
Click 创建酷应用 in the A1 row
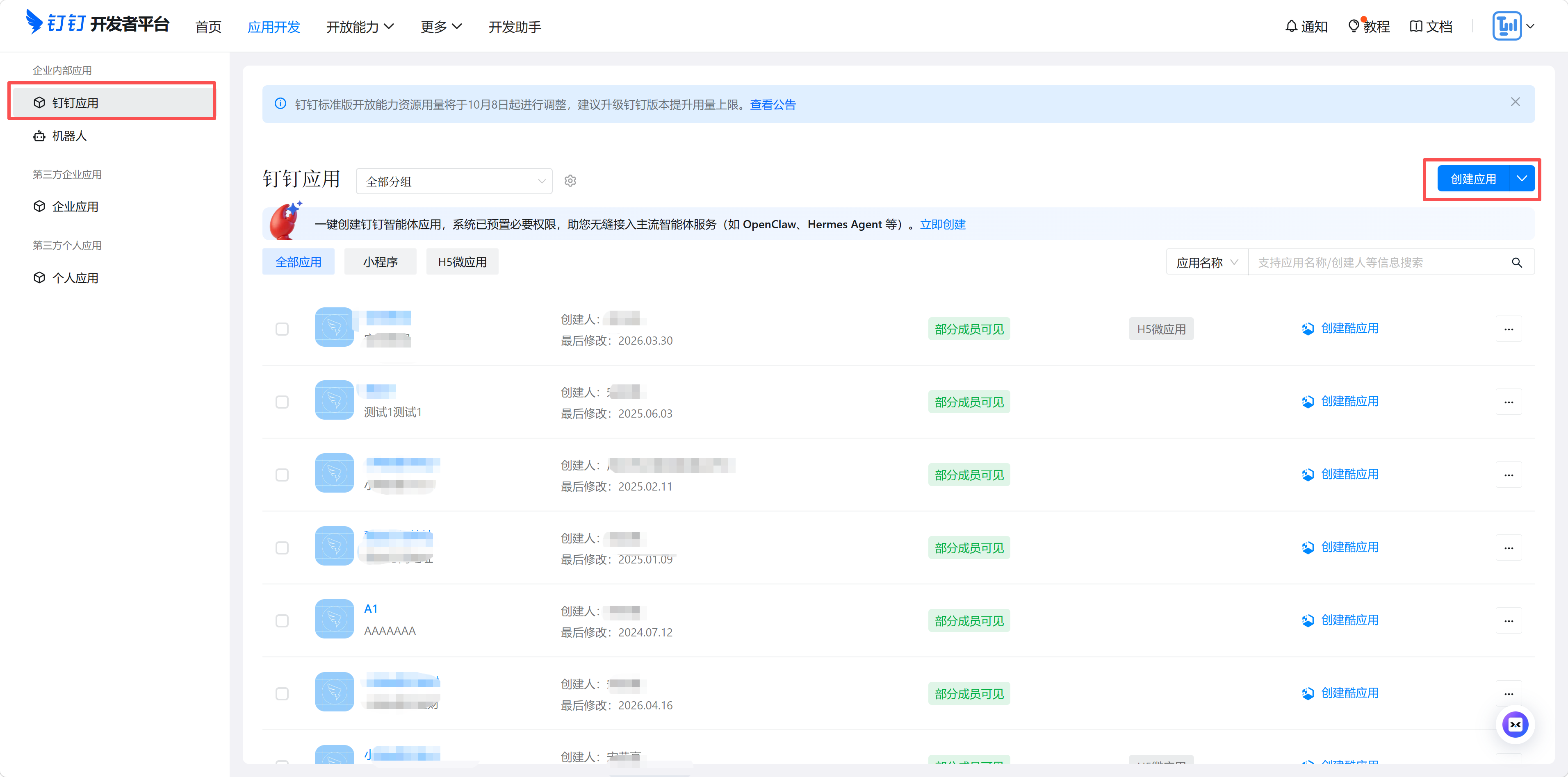pos(1340,620)
